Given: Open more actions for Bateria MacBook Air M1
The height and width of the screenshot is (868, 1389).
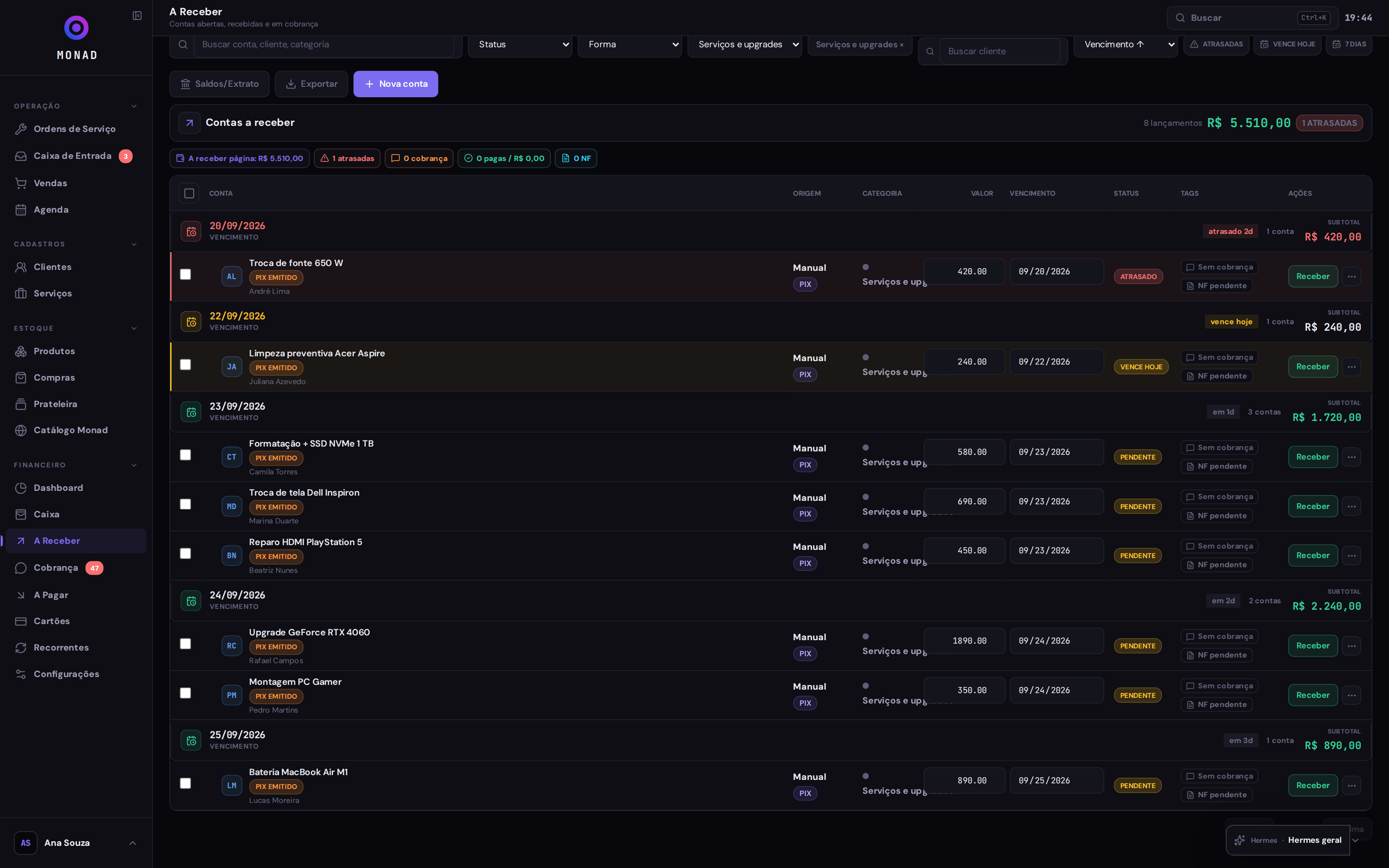Looking at the screenshot, I should tap(1352, 786).
